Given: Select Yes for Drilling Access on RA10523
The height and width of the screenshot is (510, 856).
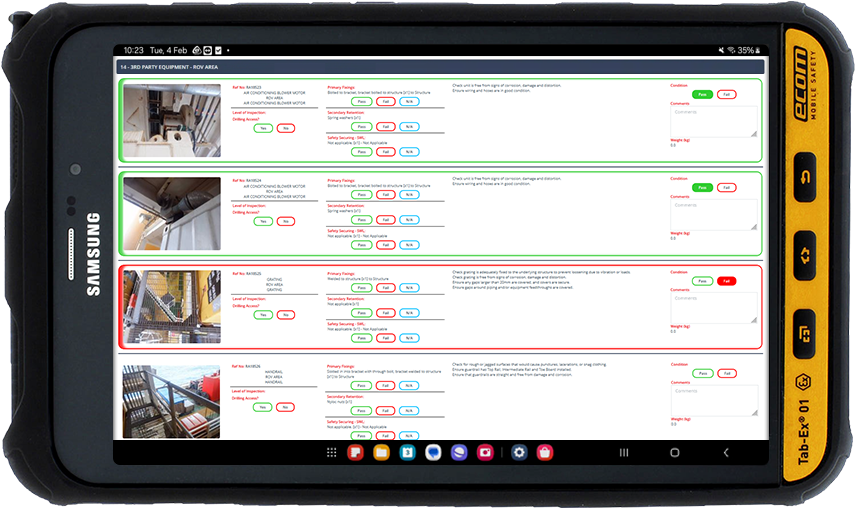Looking at the screenshot, I should coord(263,128).
